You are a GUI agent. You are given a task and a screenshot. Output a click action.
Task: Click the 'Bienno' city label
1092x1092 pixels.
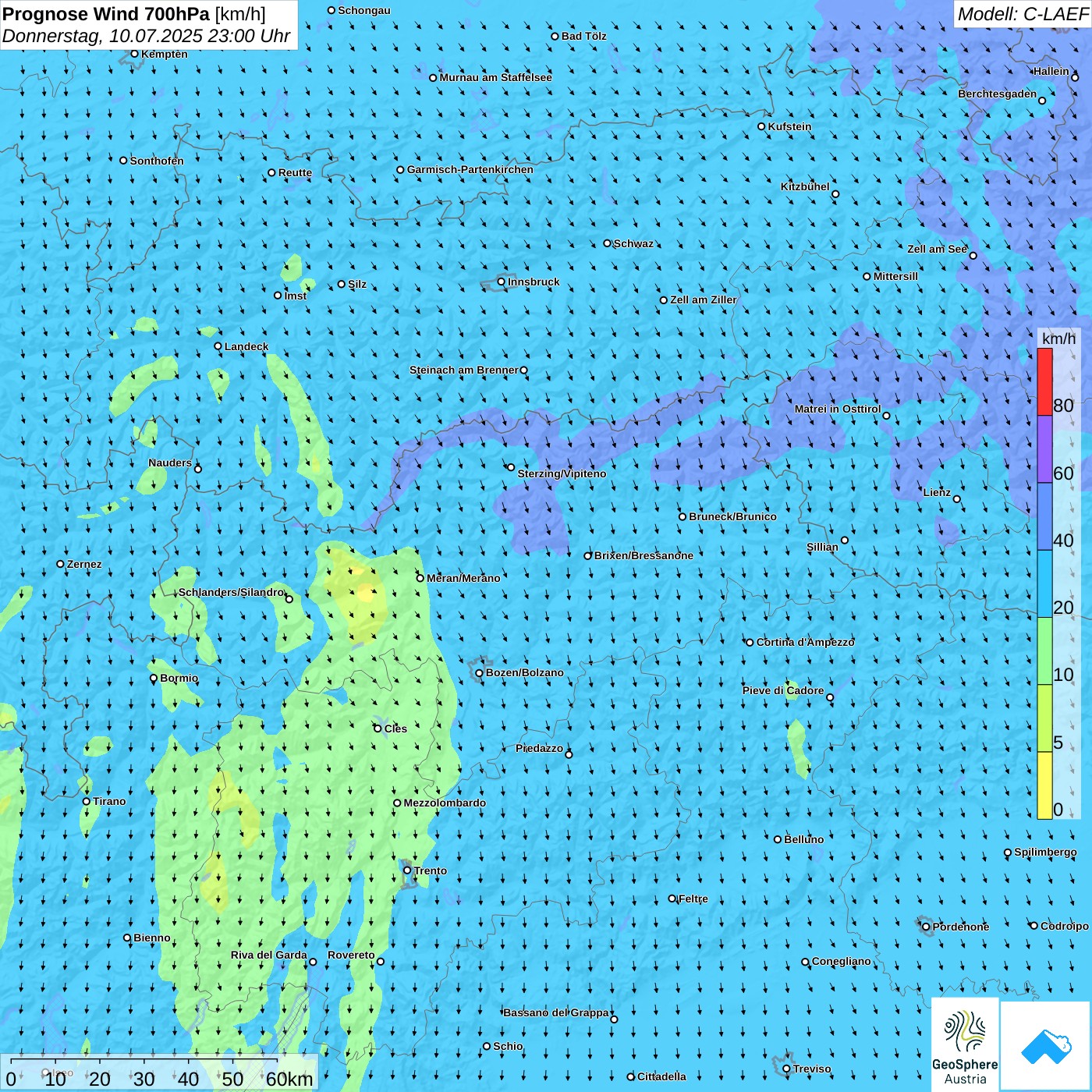[151, 938]
